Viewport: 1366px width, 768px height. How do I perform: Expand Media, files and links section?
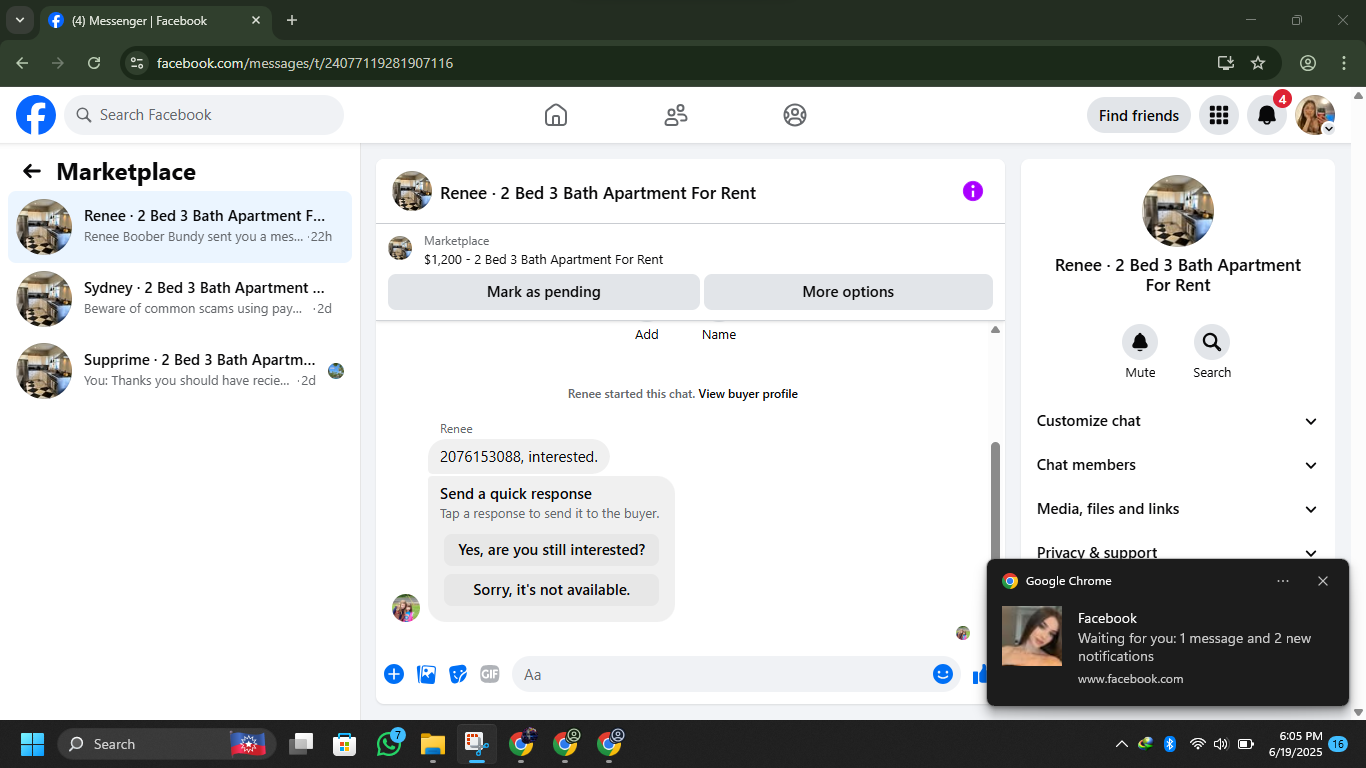(x=1178, y=509)
